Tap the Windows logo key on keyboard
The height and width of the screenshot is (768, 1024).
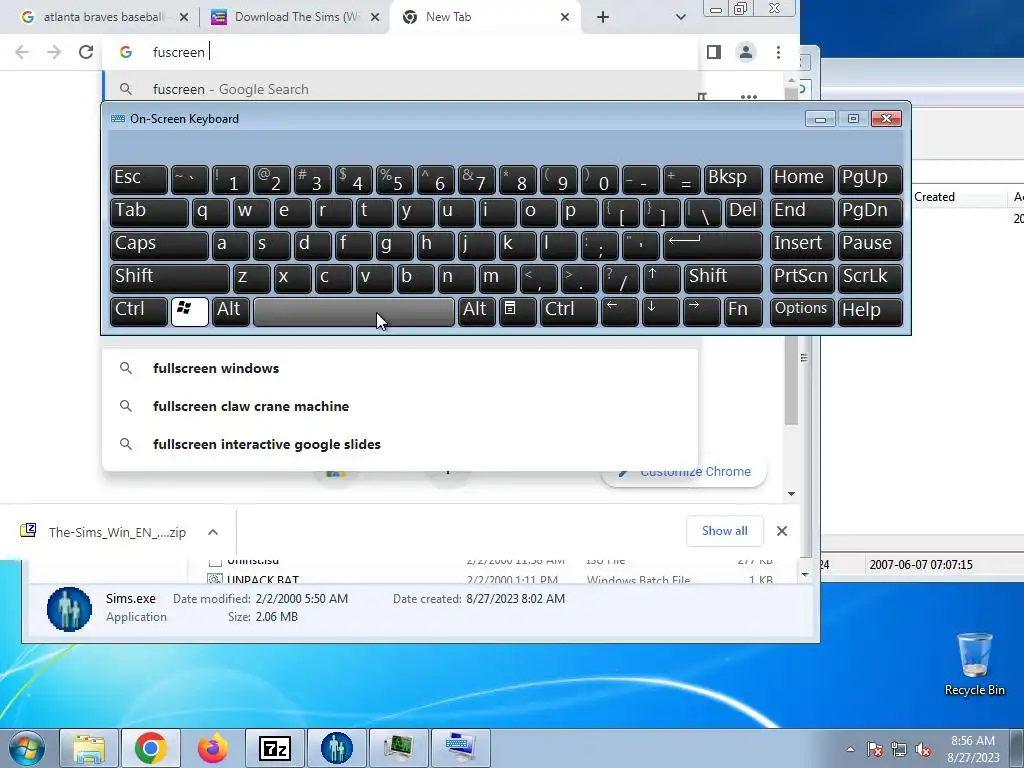pos(189,311)
